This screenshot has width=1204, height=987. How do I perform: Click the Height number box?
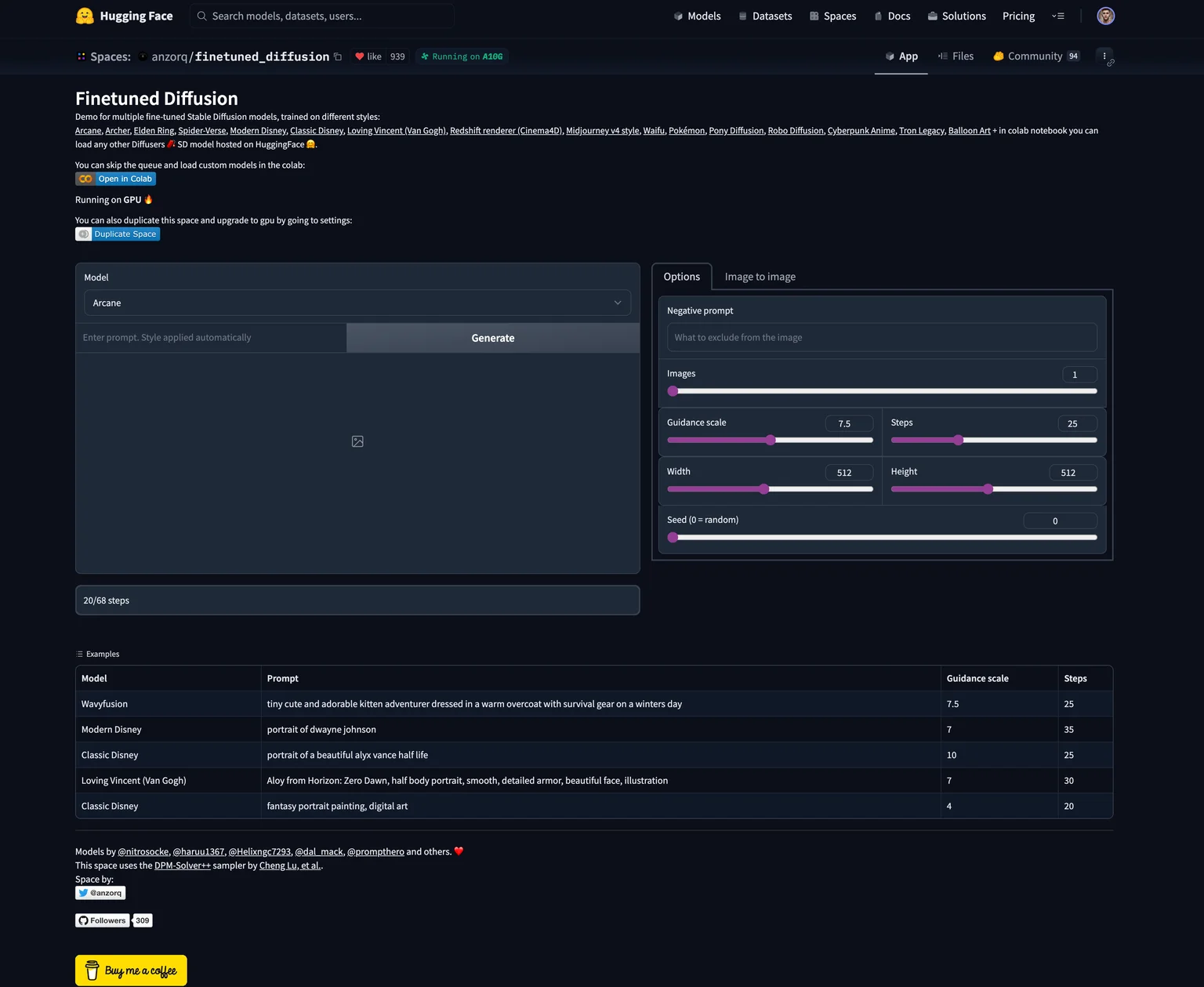1073,473
